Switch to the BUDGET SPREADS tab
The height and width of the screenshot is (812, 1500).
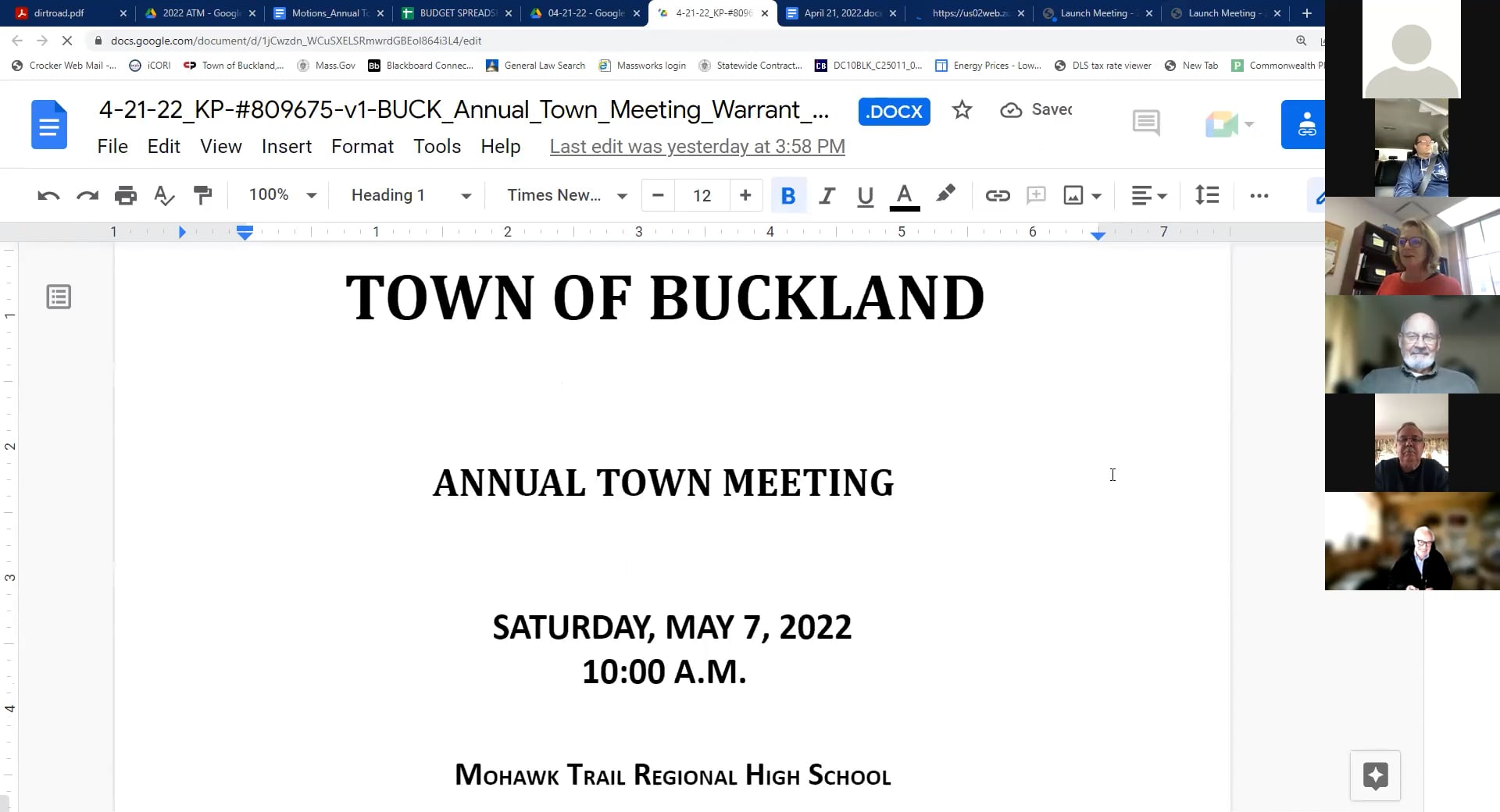coord(456,13)
